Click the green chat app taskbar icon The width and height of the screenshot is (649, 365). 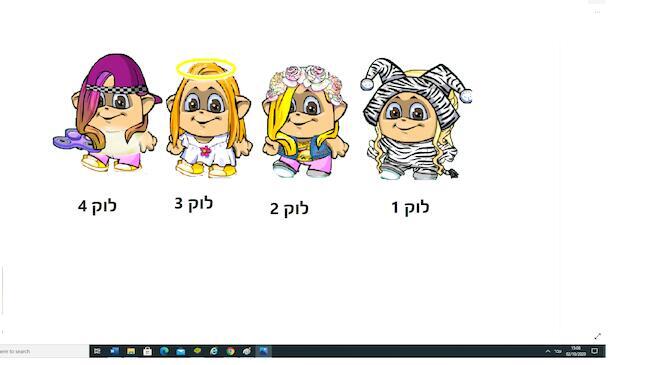coord(197,351)
